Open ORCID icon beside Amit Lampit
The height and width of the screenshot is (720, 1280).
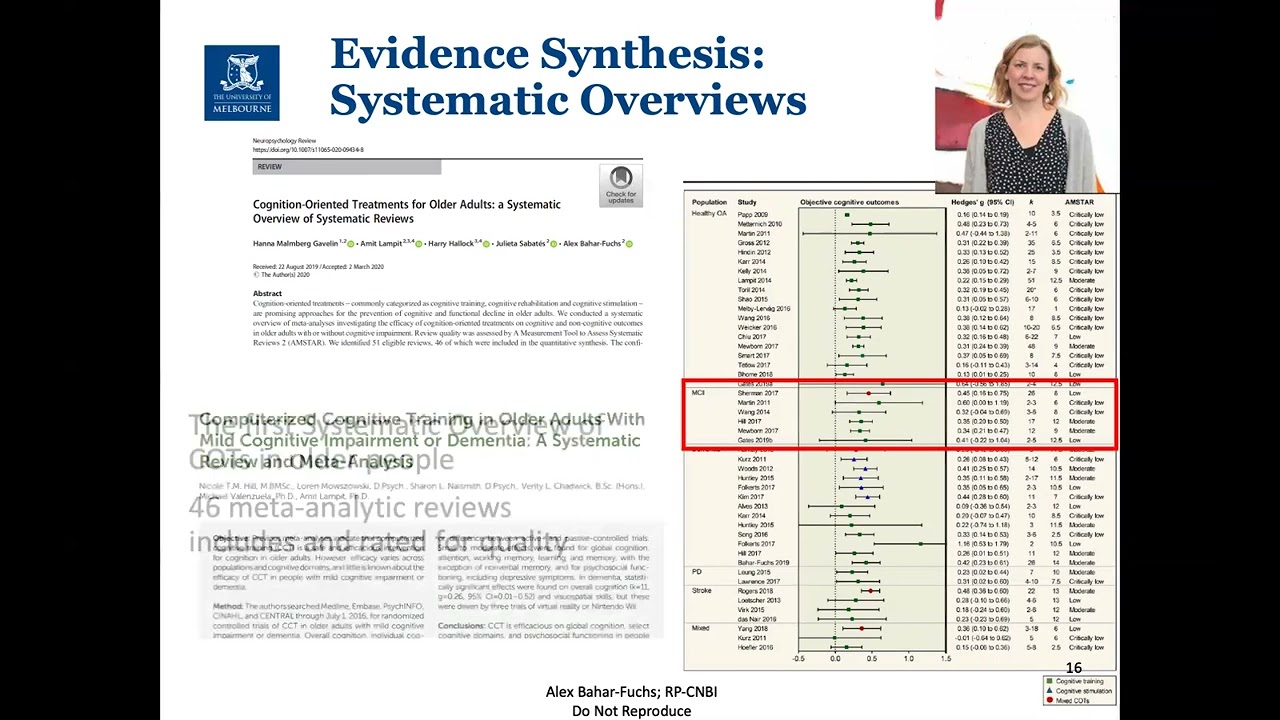[x=419, y=244]
